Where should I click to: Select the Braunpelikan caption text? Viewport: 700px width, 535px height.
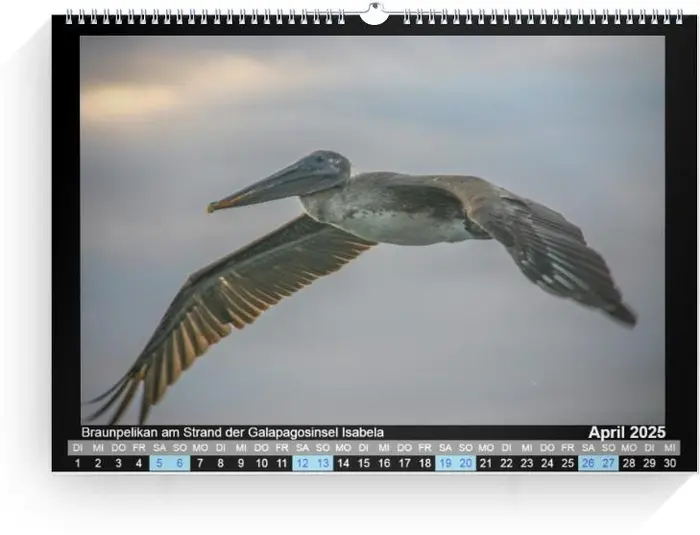232,432
